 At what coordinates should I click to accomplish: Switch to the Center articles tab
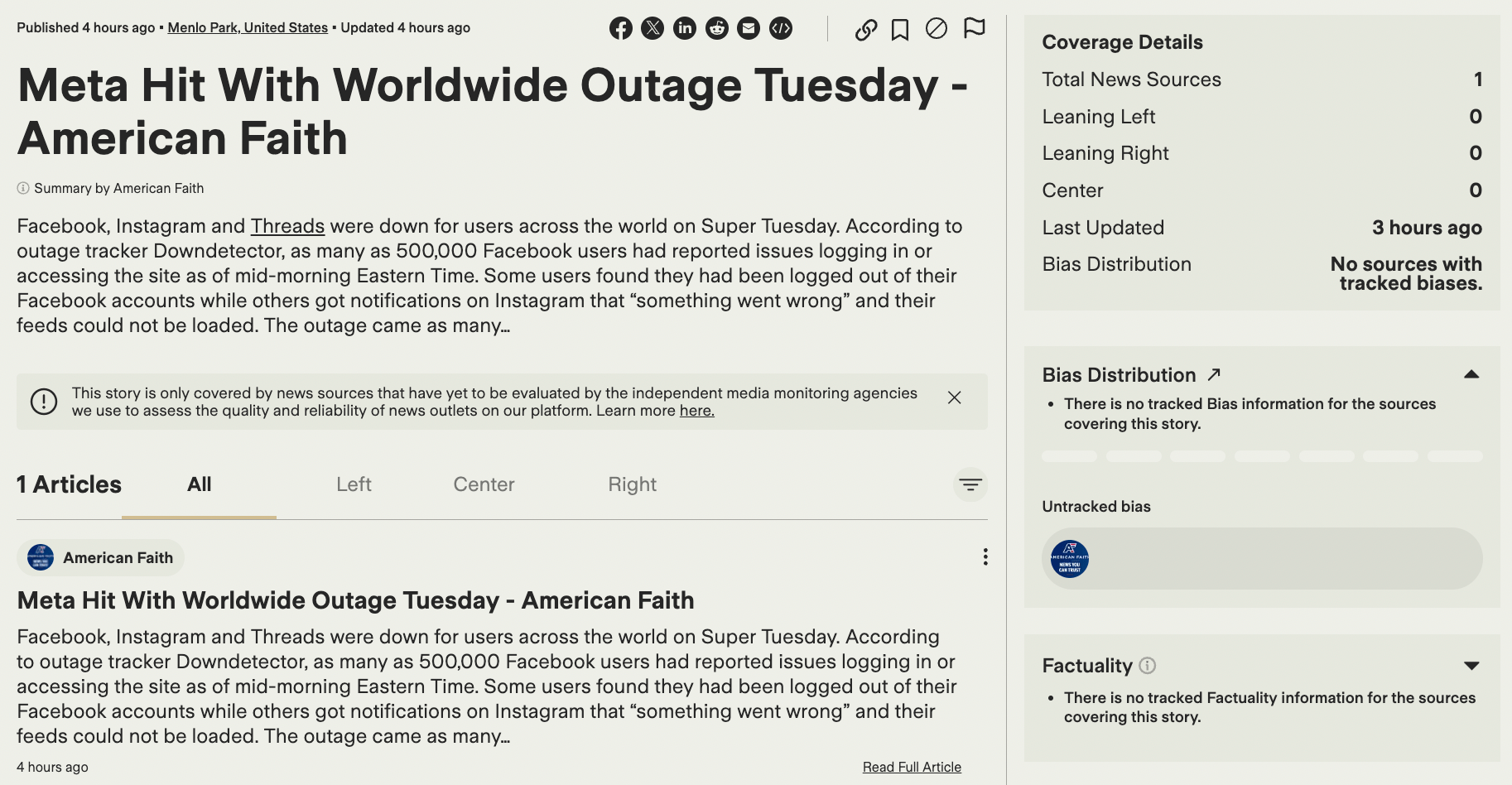(484, 484)
